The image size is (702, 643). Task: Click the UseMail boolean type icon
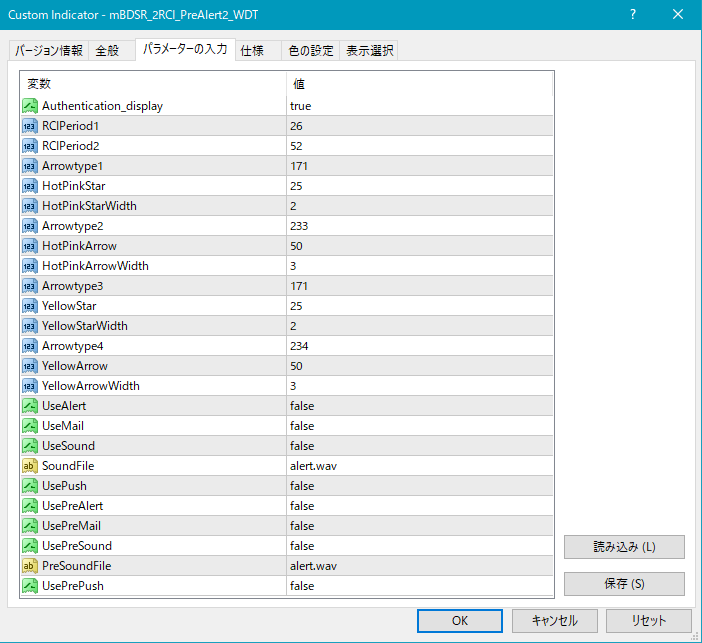click(30, 426)
